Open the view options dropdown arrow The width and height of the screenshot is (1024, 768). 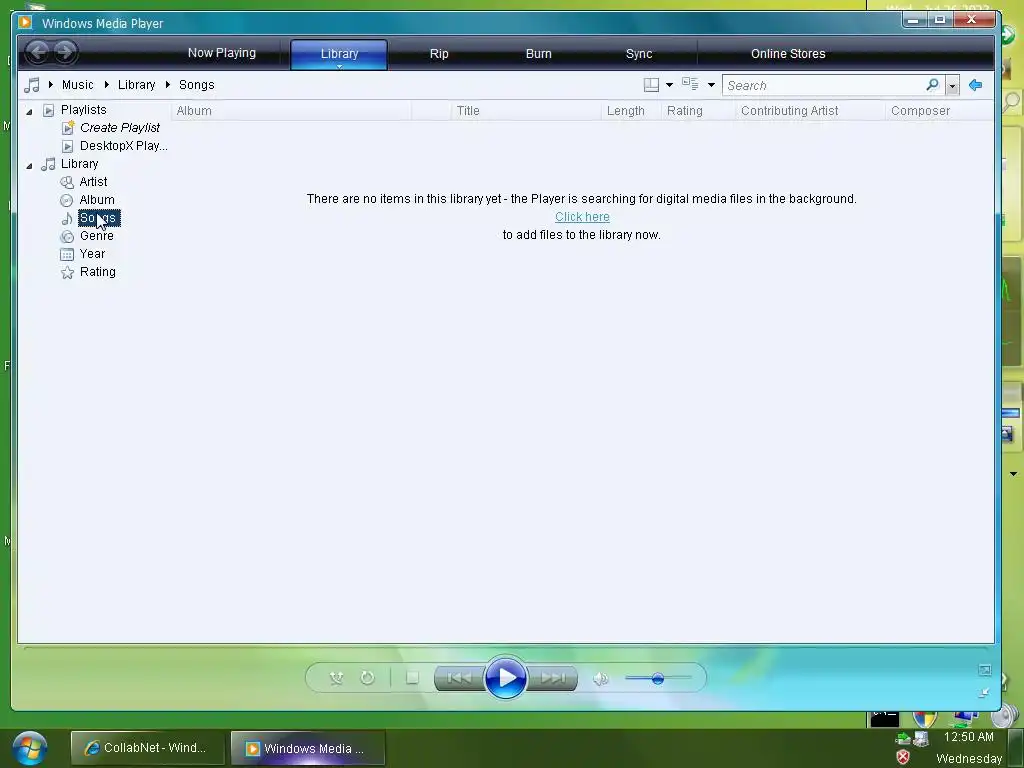(x=711, y=85)
